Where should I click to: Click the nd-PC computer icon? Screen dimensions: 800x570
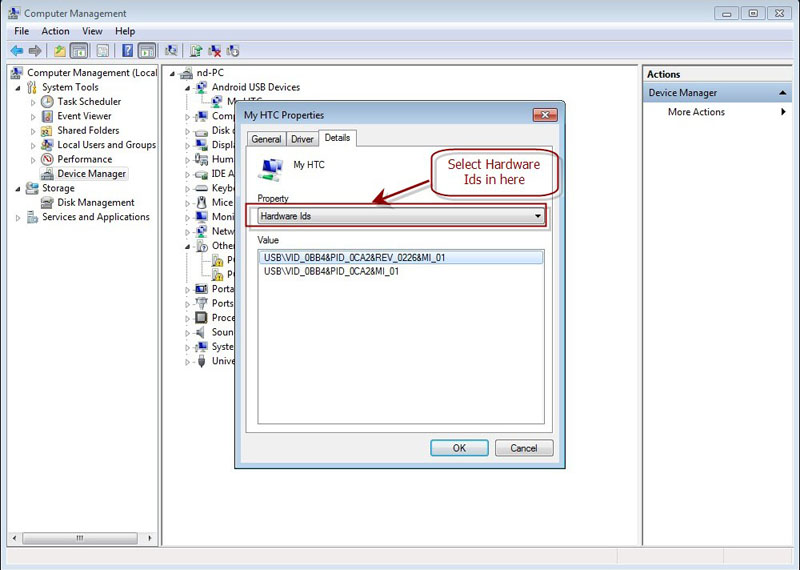click(x=187, y=73)
